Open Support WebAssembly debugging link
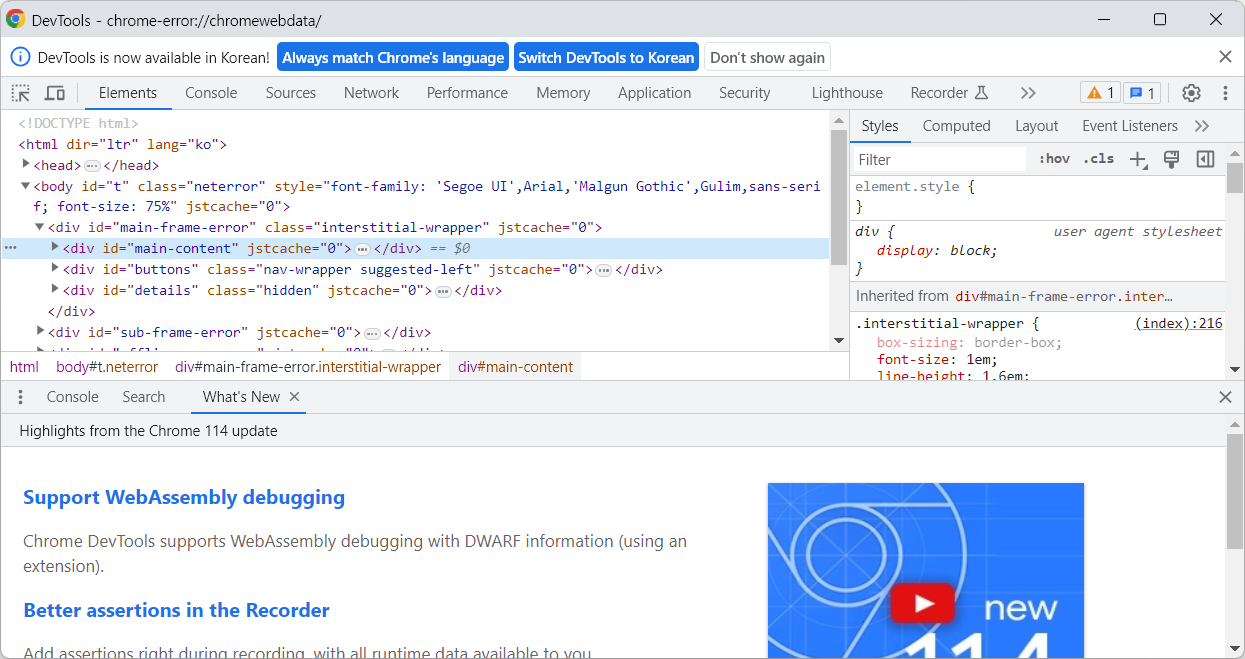This screenshot has height=659, width=1245. pos(184,497)
